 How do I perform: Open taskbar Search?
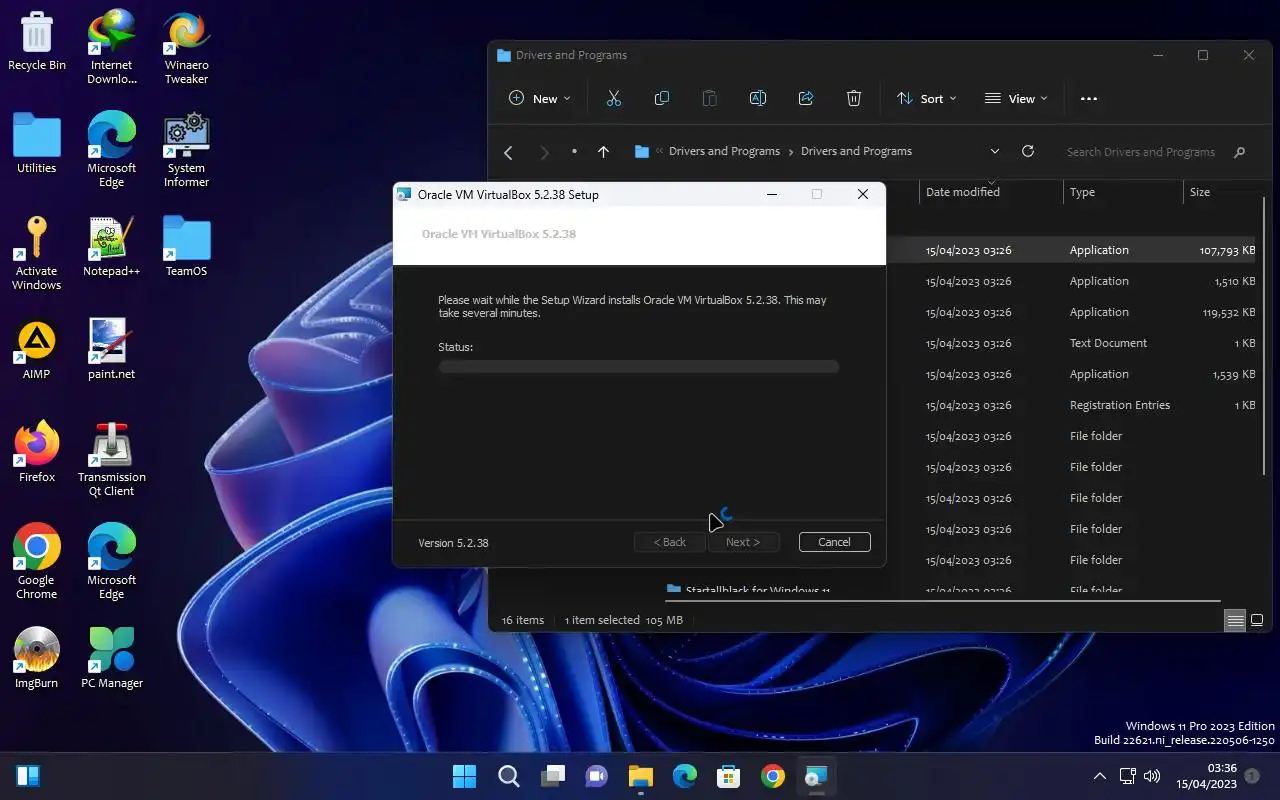click(508, 776)
